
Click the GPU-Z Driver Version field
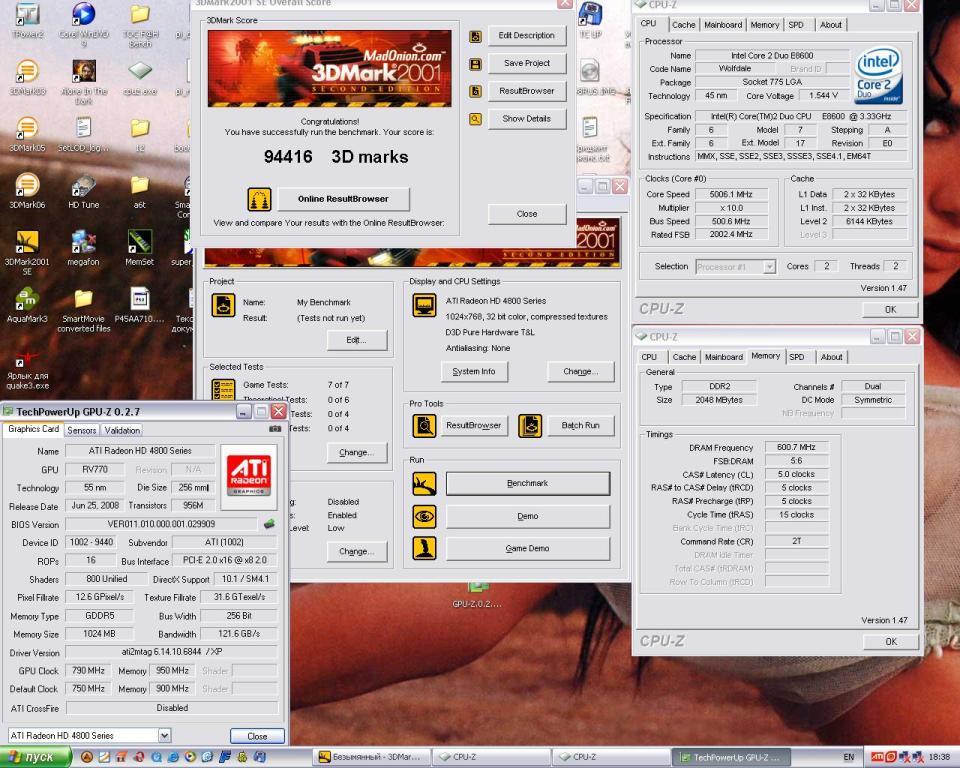pyautogui.click(x=171, y=652)
